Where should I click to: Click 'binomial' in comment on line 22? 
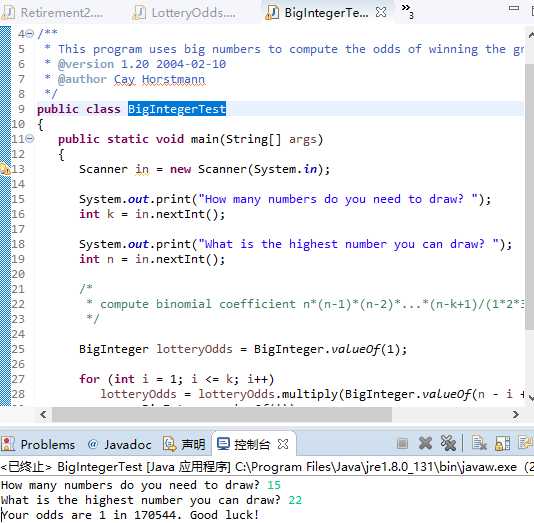(184, 304)
